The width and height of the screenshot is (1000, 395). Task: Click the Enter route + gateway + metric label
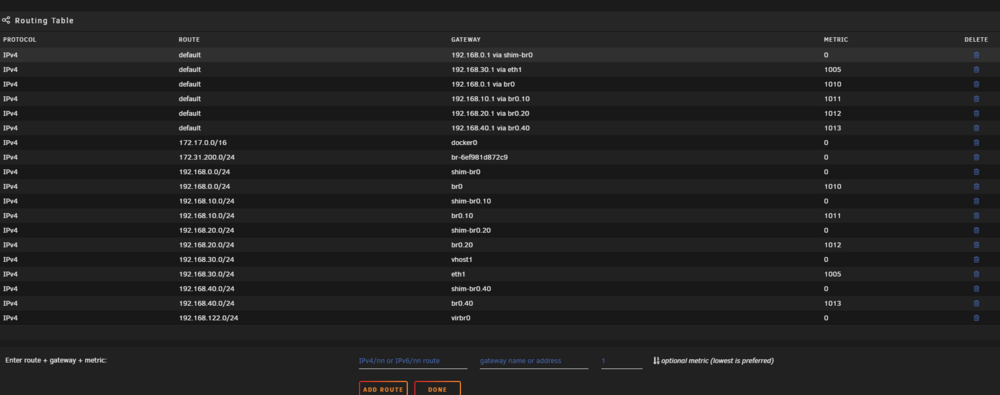tap(56, 361)
